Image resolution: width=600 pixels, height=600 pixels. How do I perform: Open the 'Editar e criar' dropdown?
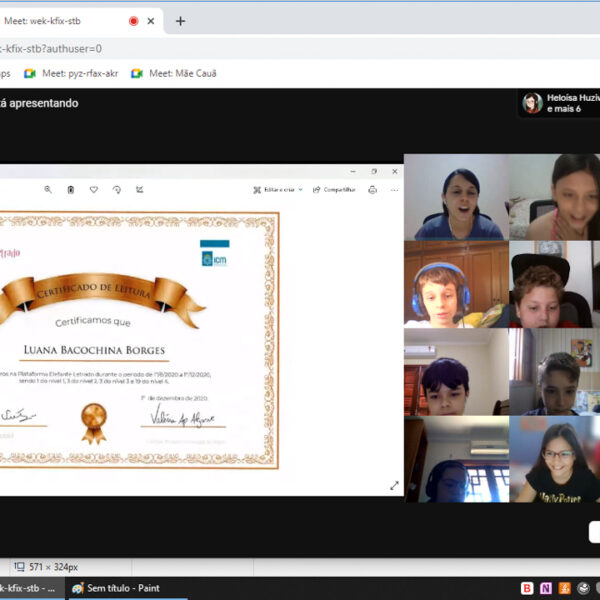275,189
